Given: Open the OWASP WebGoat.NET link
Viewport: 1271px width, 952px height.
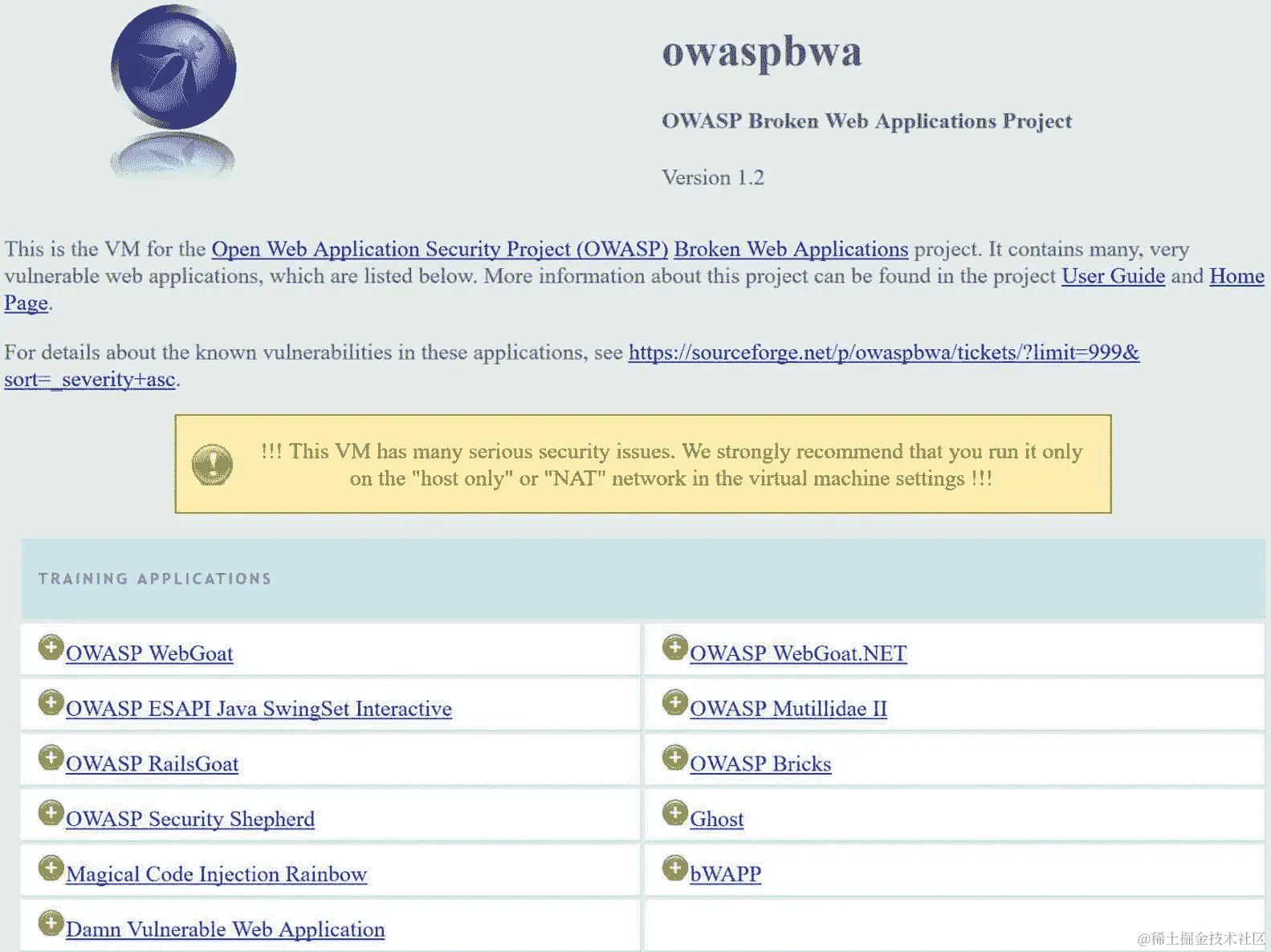Looking at the screenshot, I should [798, 653].
